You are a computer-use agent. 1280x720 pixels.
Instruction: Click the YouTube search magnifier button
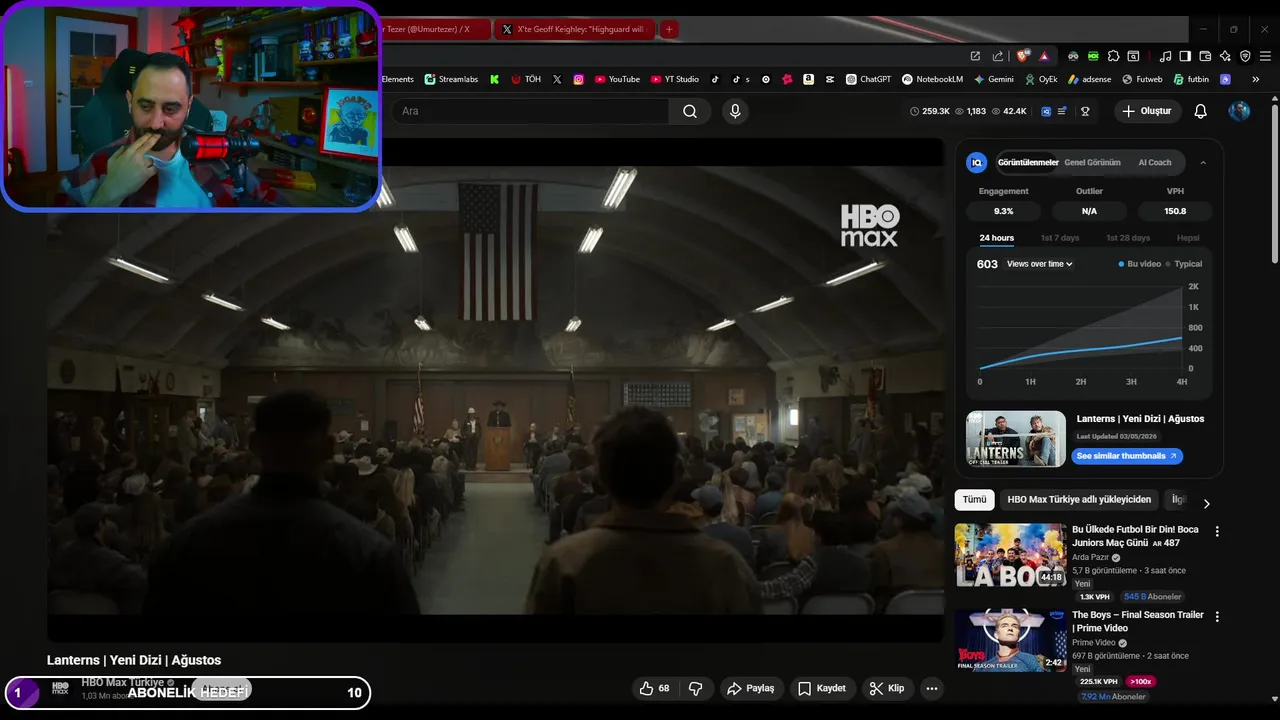pyautogui.click(x=690, y=111)
